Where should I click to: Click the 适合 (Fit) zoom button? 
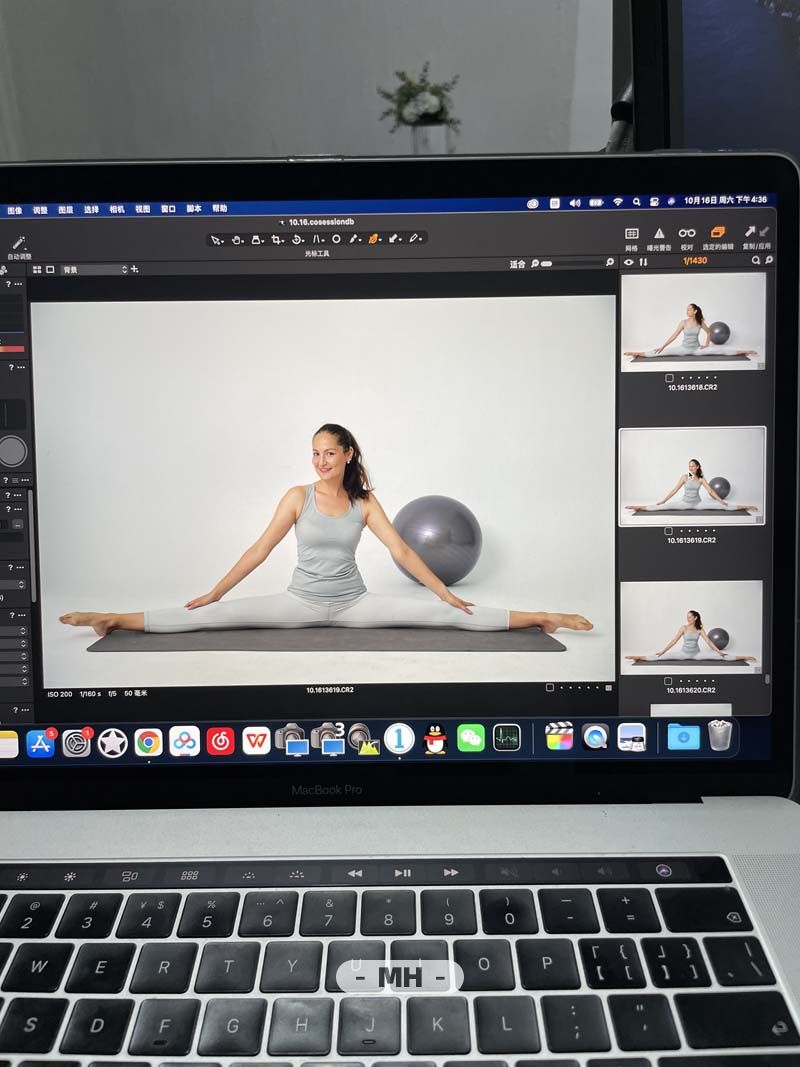point(517,264)
